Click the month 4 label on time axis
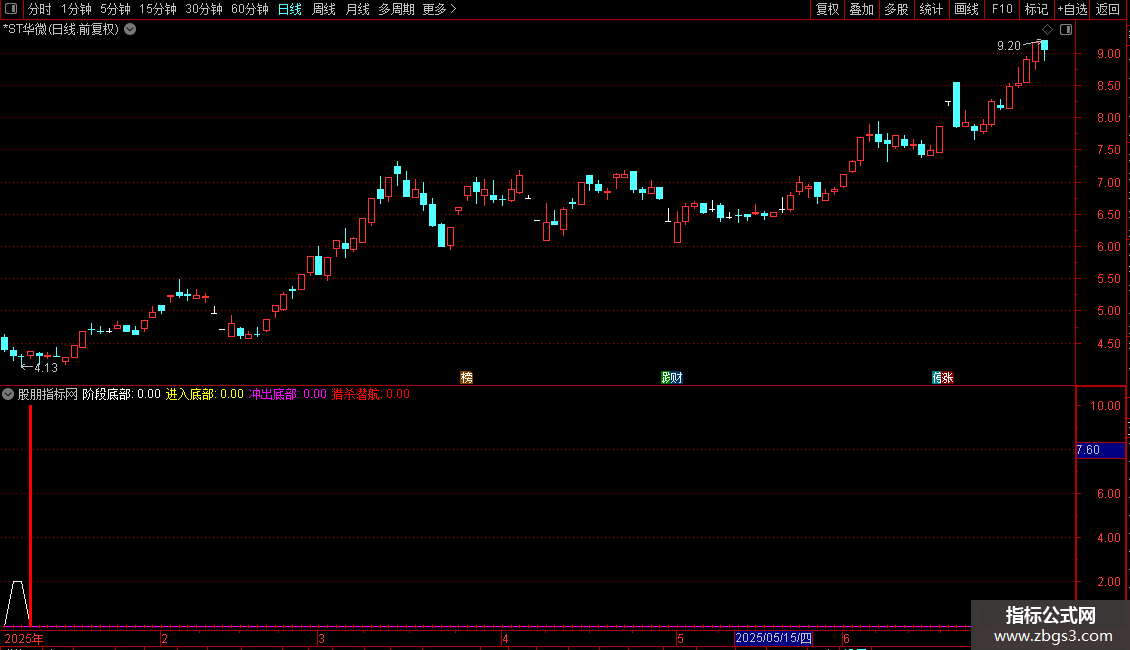 [x=505, y=638]
